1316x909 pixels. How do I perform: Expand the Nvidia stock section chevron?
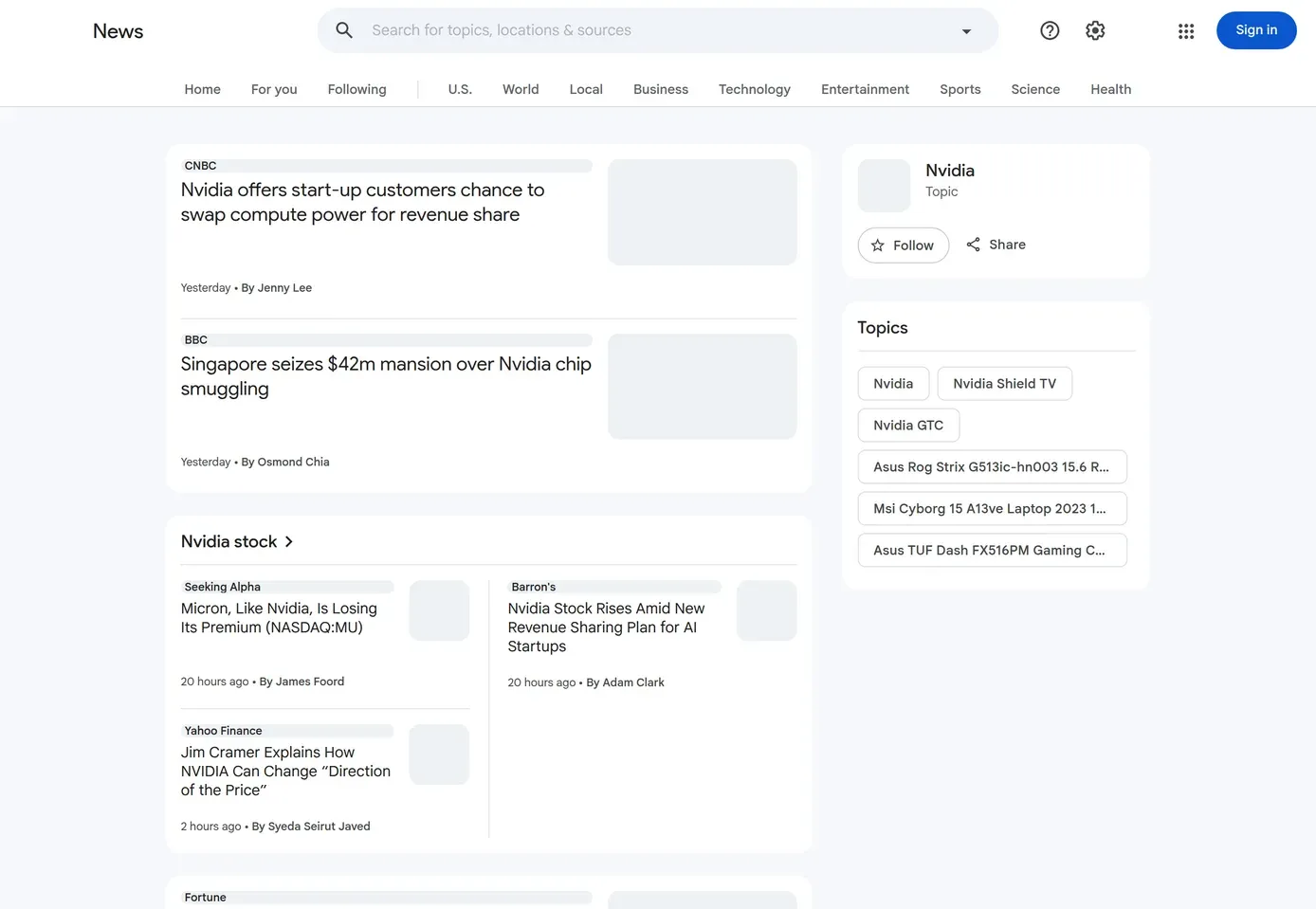click(x=289, y=541)
